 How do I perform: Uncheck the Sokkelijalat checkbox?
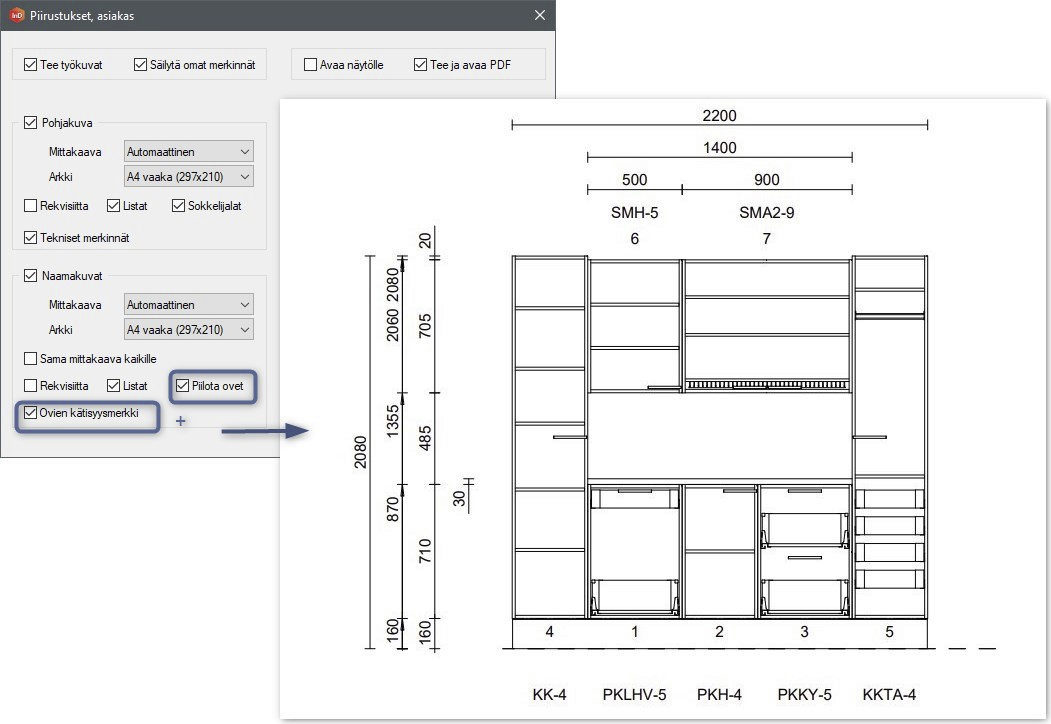coord(179,206)
